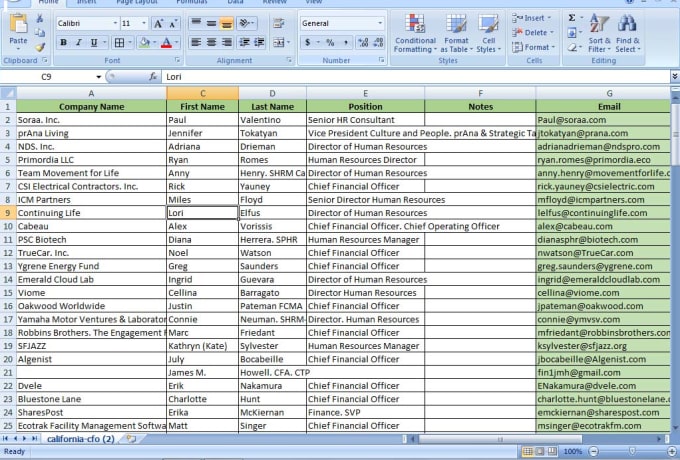Increase font size with Grow Font

pos(158,23)
